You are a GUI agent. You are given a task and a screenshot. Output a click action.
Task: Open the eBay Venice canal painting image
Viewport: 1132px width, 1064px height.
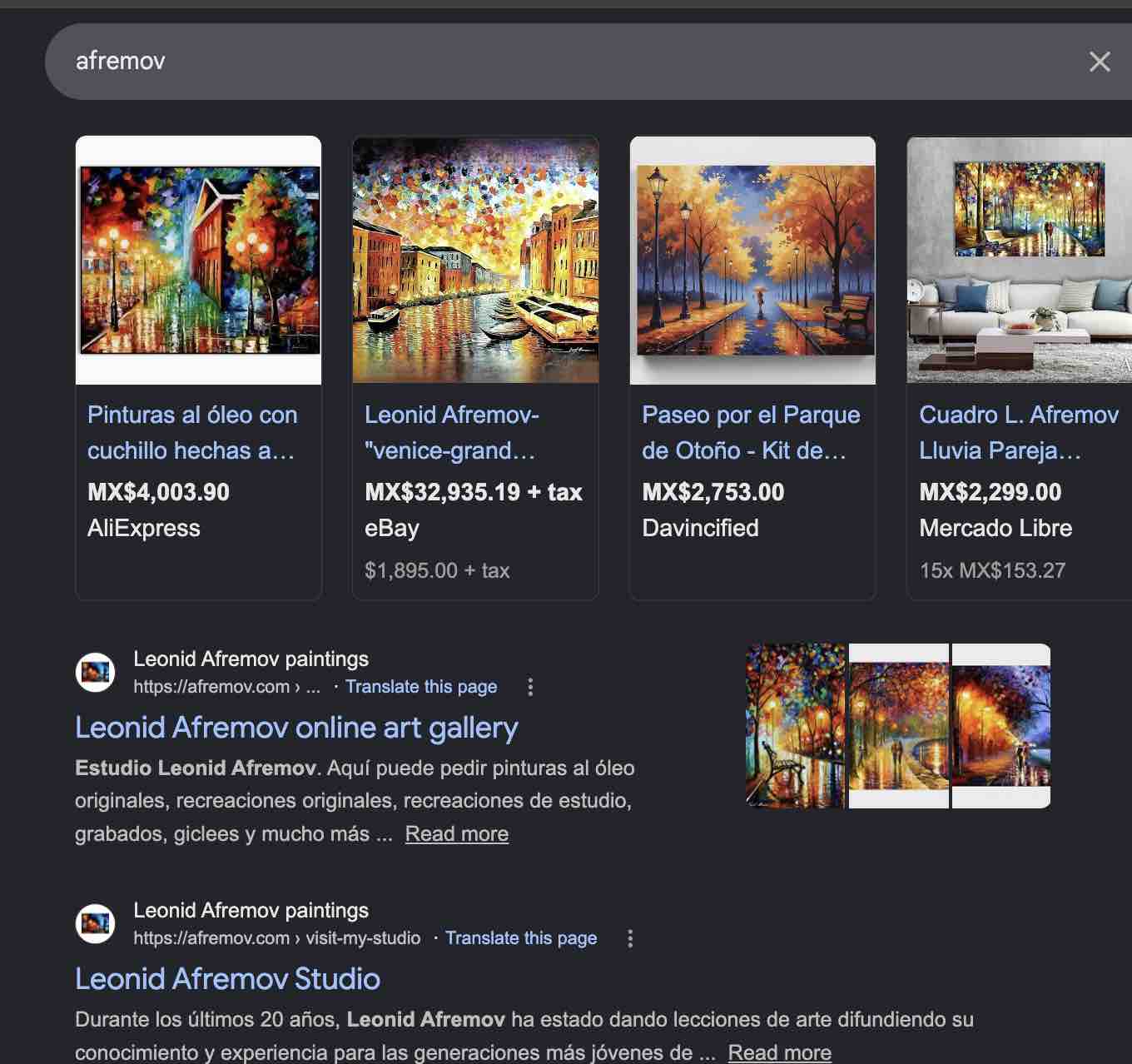point(475,260)
